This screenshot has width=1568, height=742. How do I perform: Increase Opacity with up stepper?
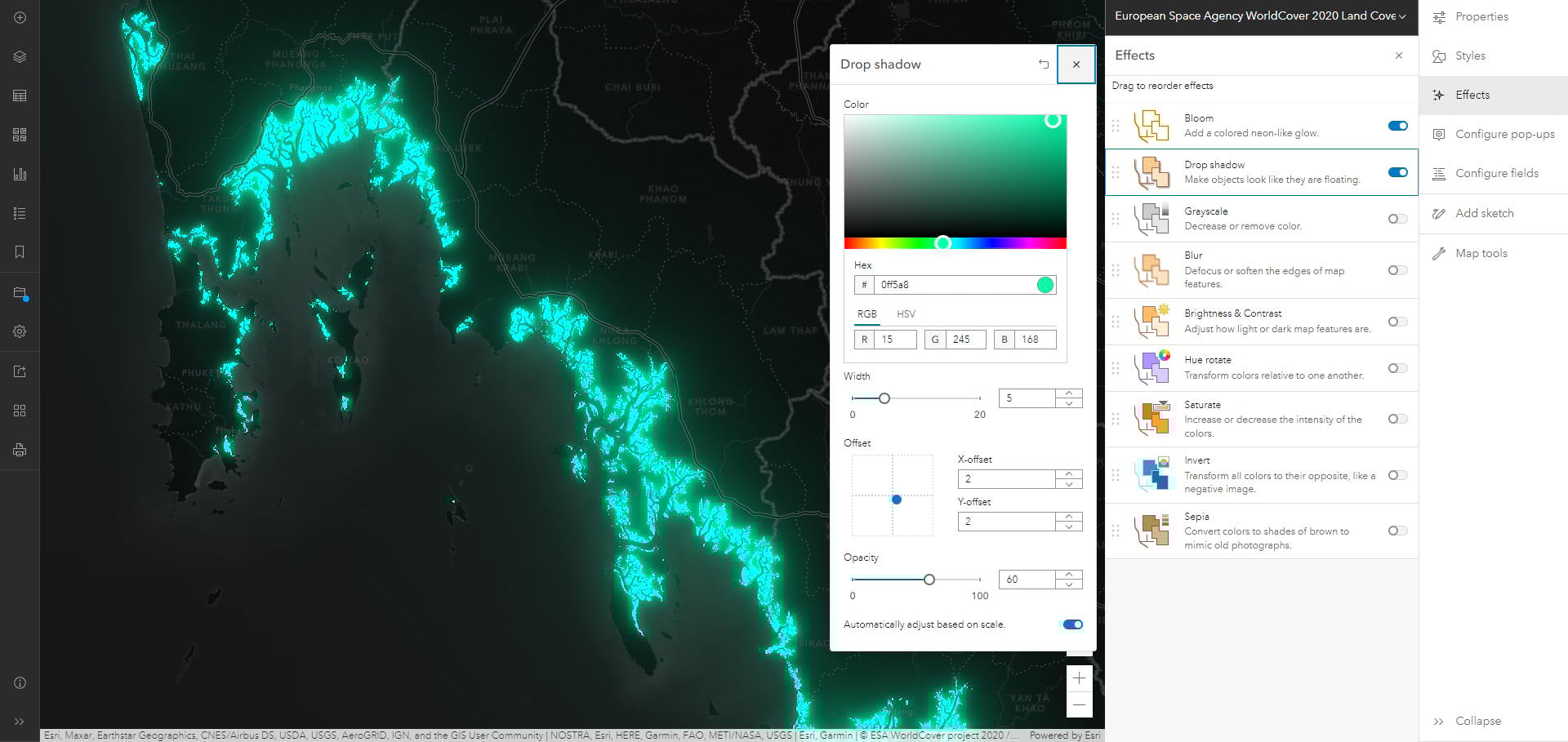[1069, 575]
